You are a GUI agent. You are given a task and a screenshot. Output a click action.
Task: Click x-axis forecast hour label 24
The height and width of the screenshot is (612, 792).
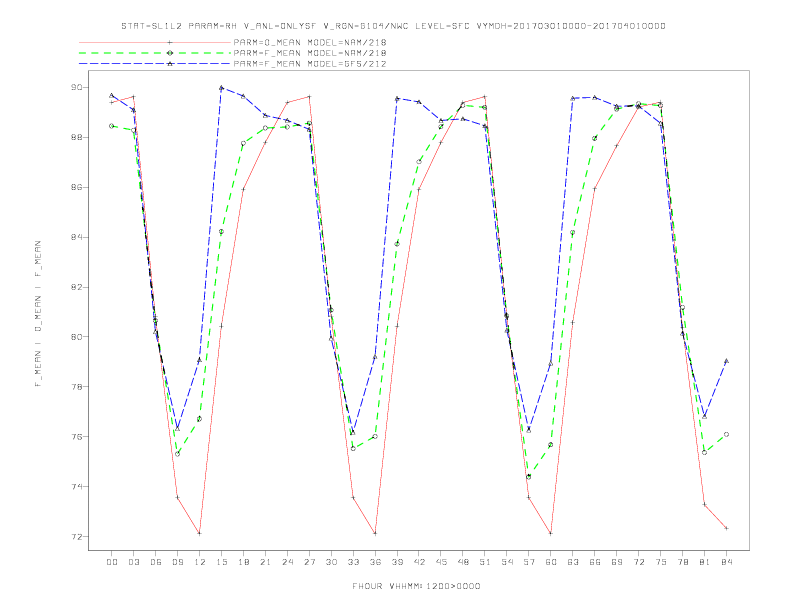pyautogui.click(x=287, y=562)
